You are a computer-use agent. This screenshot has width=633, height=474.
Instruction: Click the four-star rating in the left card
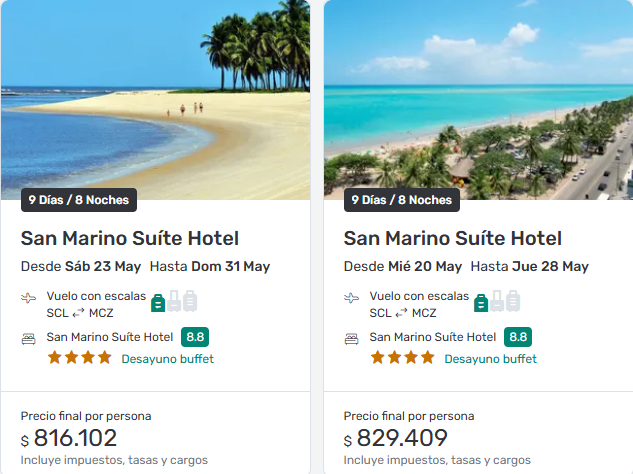click(79, 358)
